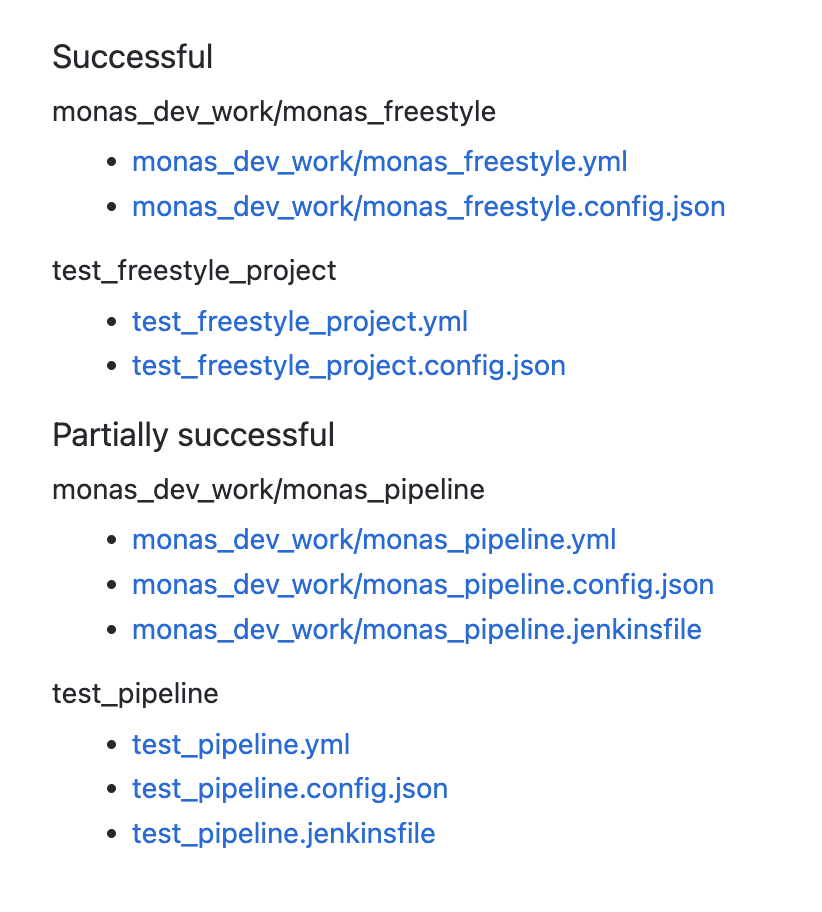Open monas_dev_work/monas_freestyle.yml link
Viewport: 822px width, 912px height.
tap(380, 162)
